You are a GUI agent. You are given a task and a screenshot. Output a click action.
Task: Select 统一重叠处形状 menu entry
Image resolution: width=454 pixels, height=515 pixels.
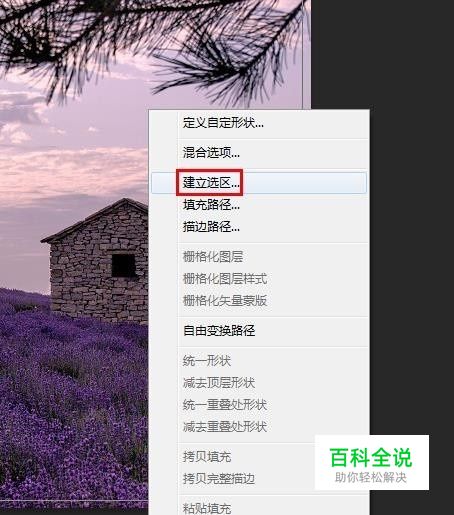[259, 405]
